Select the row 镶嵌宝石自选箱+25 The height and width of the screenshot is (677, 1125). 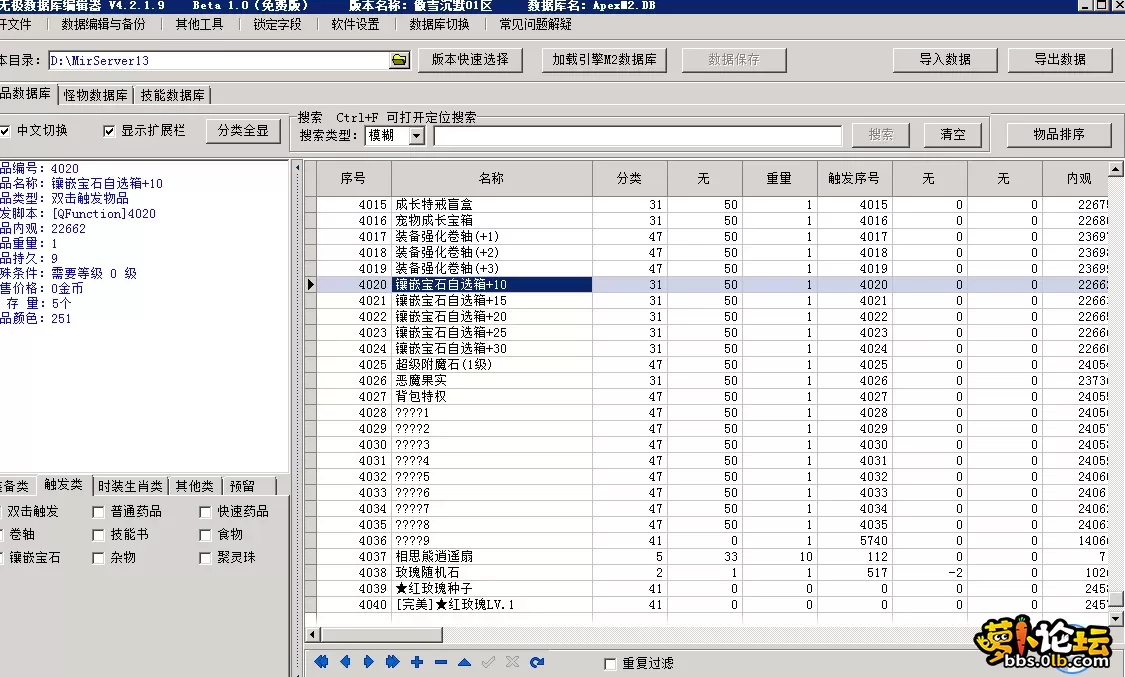pos(712,333)
